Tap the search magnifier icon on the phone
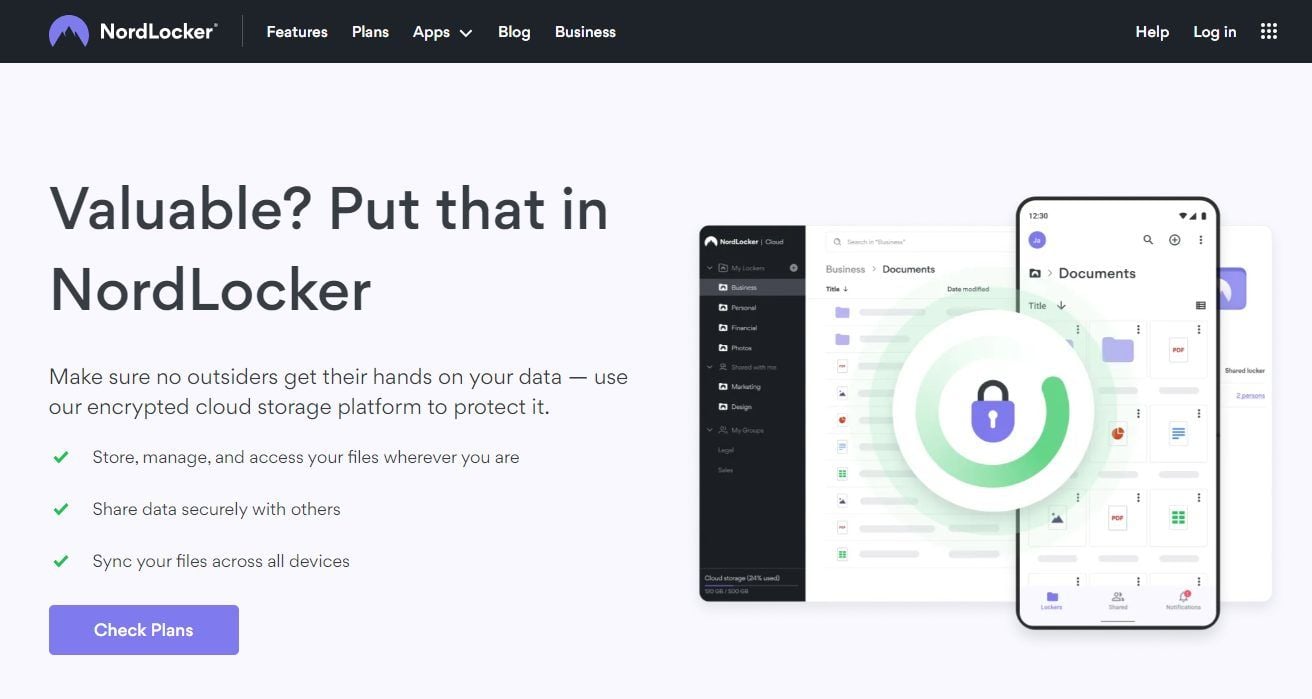 tap(1148, 240)
